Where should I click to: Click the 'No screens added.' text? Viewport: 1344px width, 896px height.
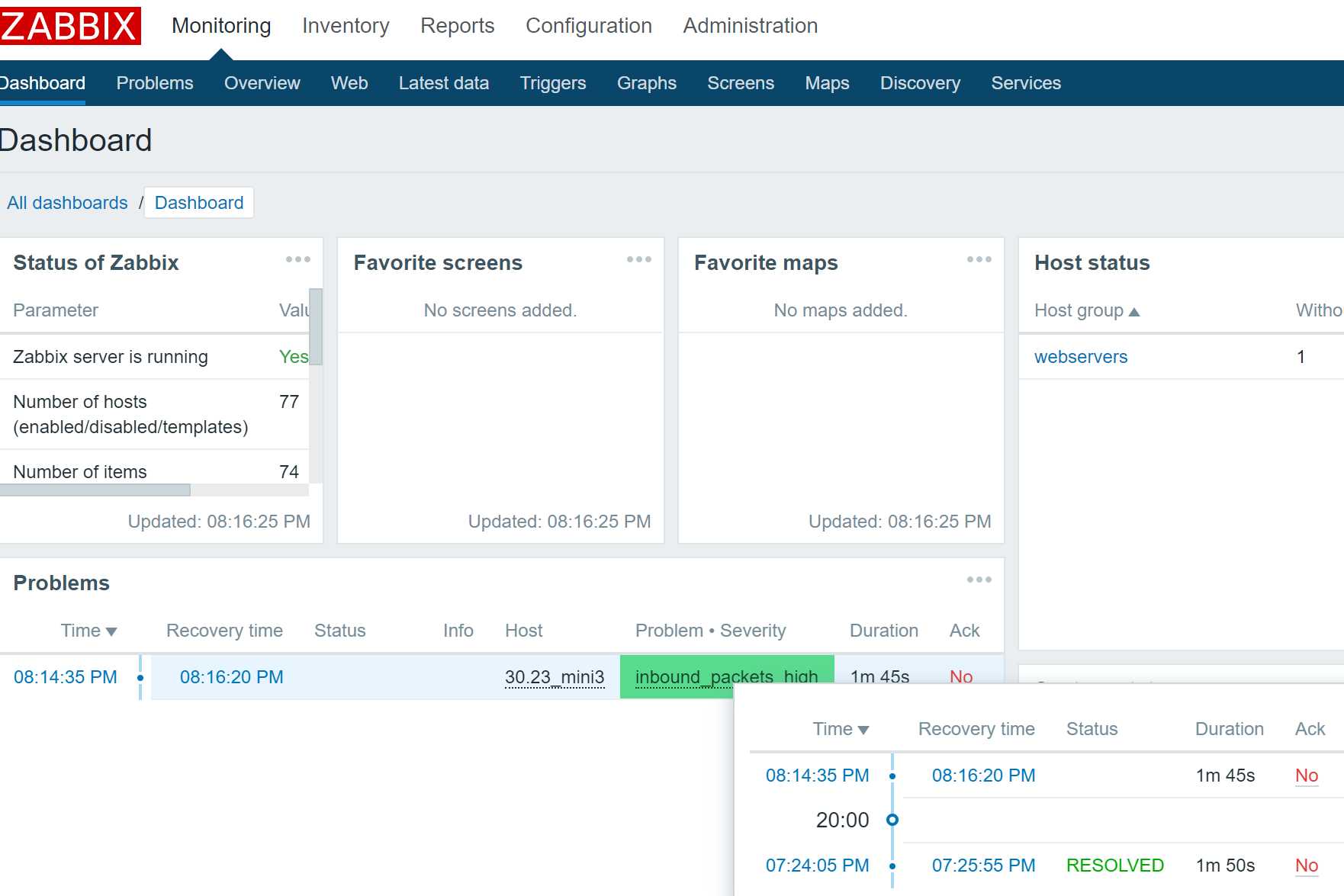pos(500,310)
